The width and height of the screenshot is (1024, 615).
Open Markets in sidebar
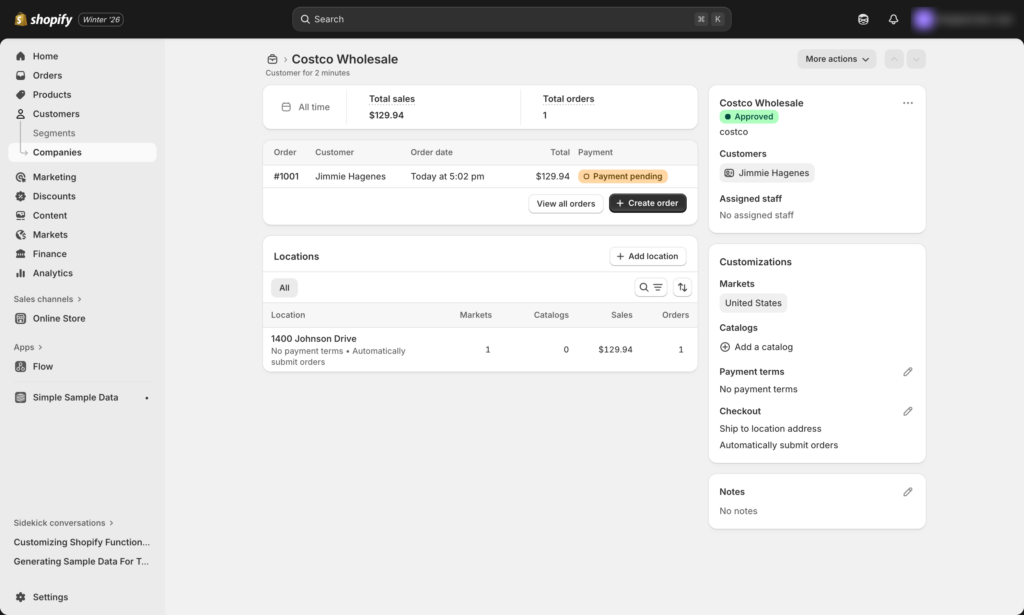click(82, 234)
